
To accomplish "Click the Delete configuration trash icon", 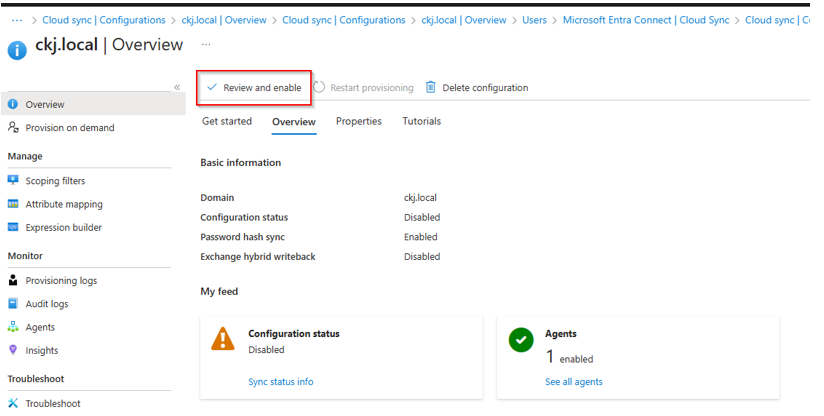I will point(431,88).
